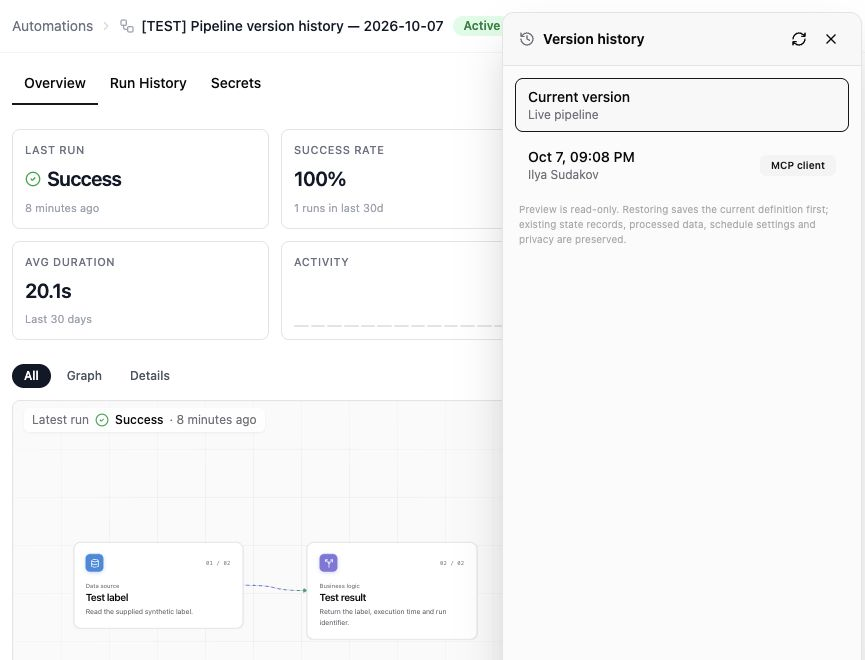Click the version history clock icon
This screenshot has height=660, width=865.
tap(527, 39)
